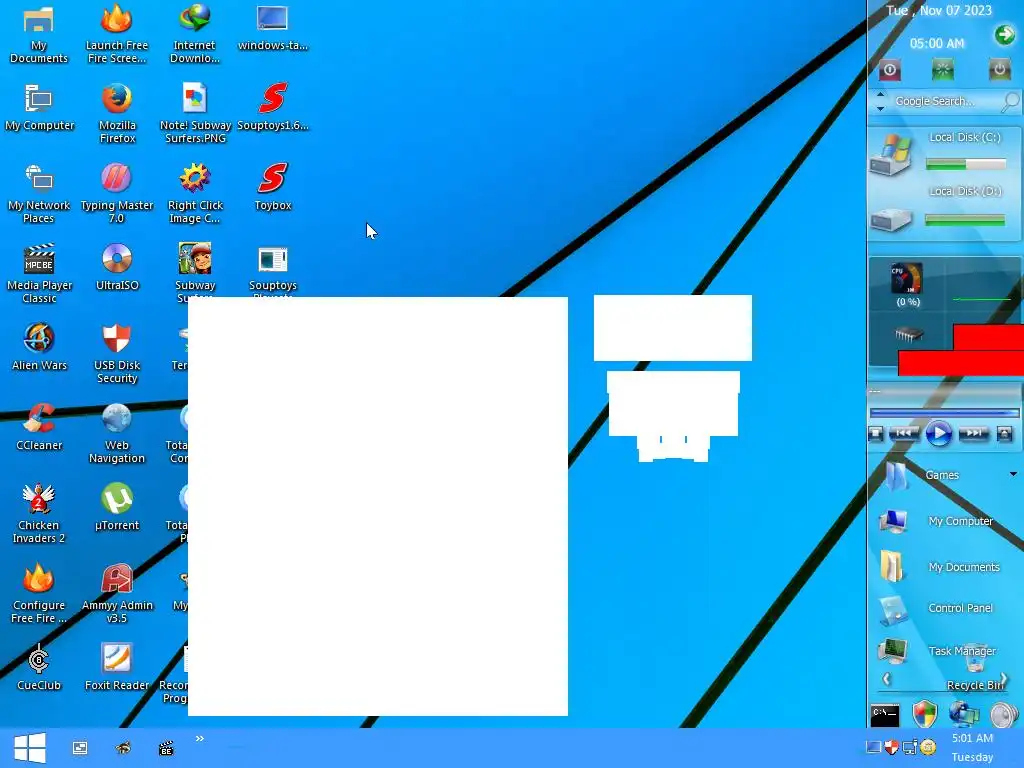Click the down arrow beside Google Search
Viewport: 1024px width, 768px height.
[880, 108]
